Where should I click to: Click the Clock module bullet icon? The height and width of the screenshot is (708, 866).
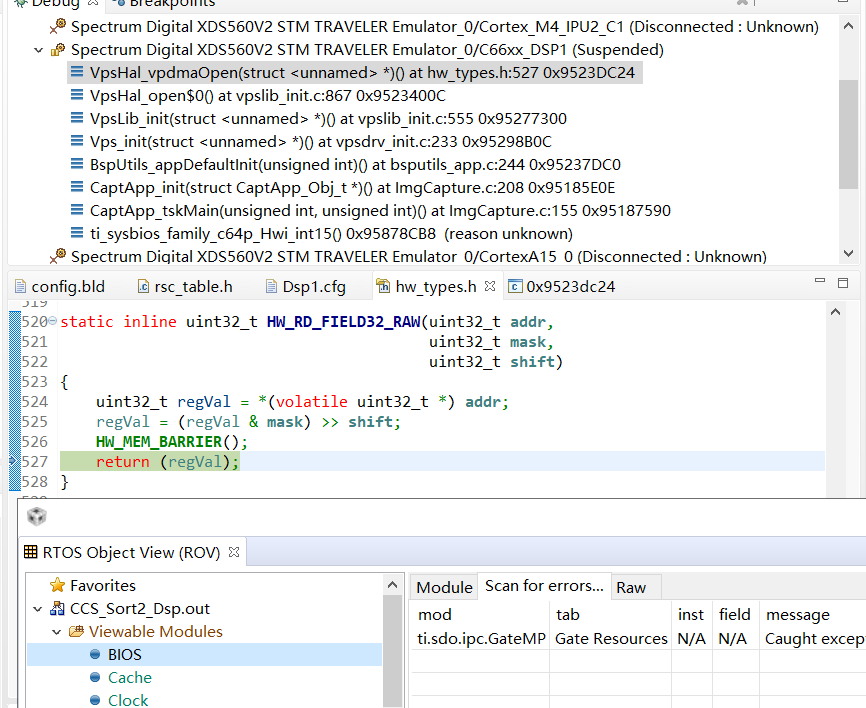tap(95, 700)
